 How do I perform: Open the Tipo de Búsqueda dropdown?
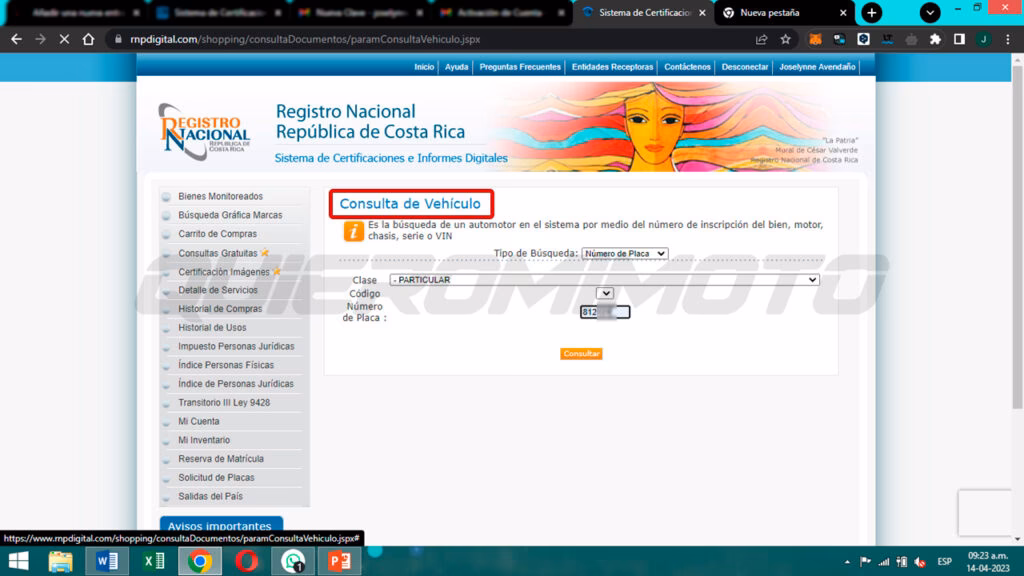[x=625, y=254]
